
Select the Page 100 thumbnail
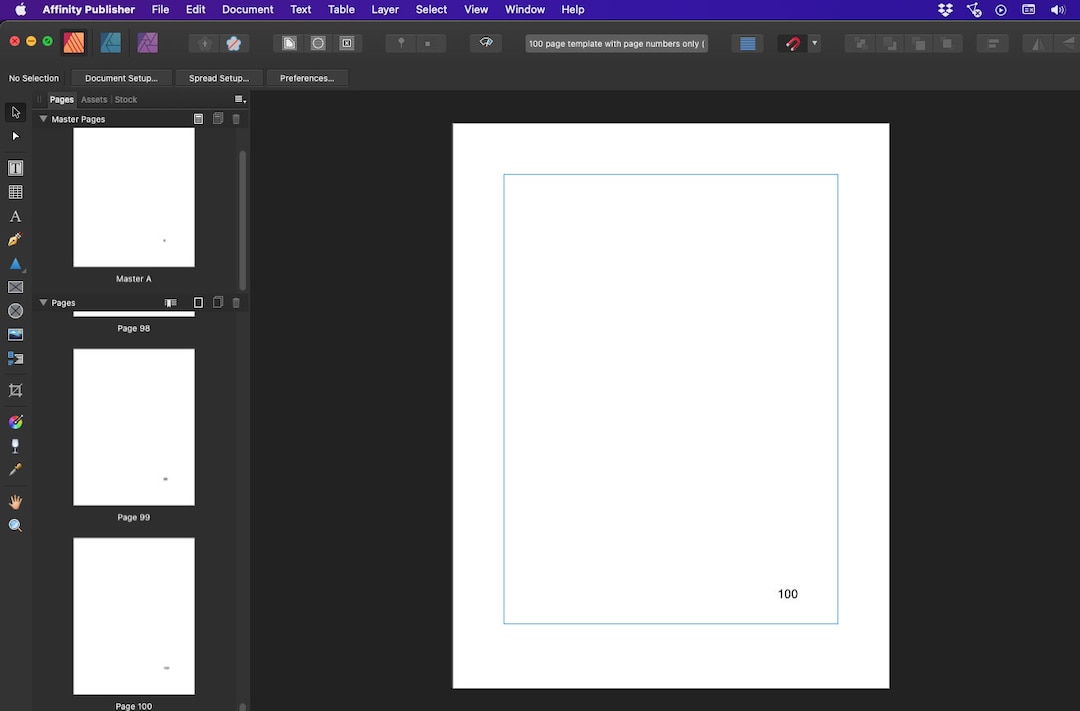tap(133, 616)
